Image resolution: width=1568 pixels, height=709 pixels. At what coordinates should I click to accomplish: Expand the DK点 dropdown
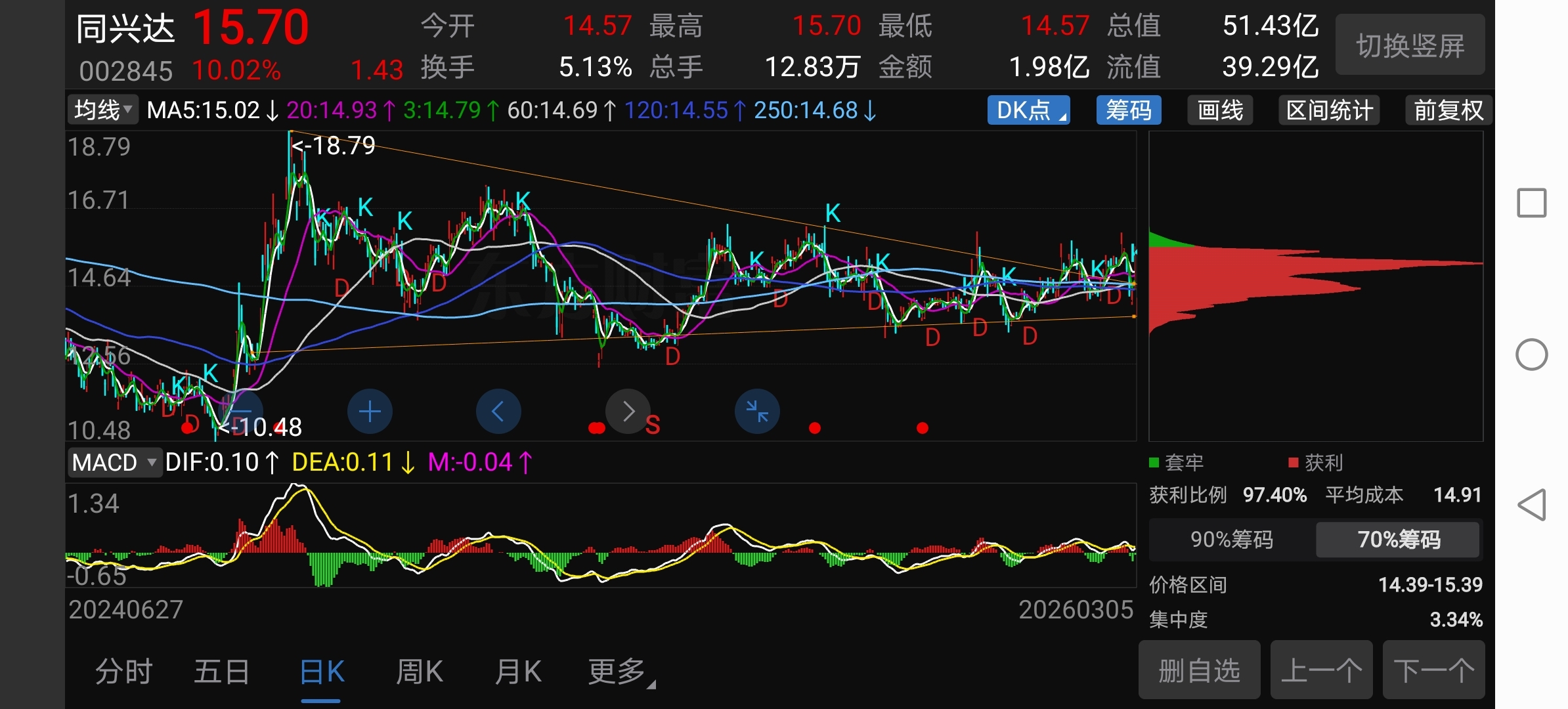(x=1028, y=110)
